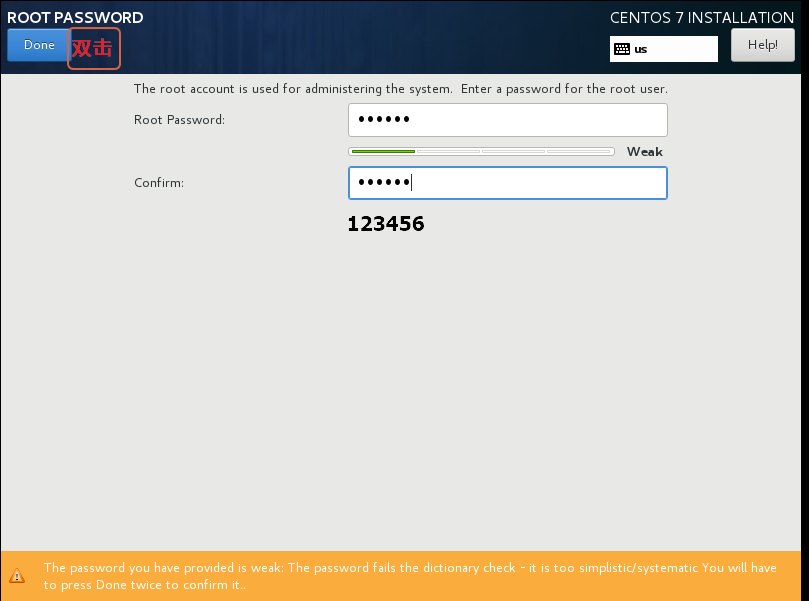The height and width of the screenshot is (601, 809).
Task: Click the weak password warning message
Action: pos(410,576)
